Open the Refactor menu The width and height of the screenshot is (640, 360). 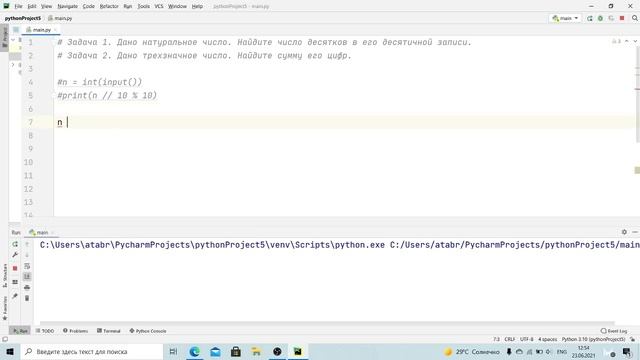(x=109, y=7)
